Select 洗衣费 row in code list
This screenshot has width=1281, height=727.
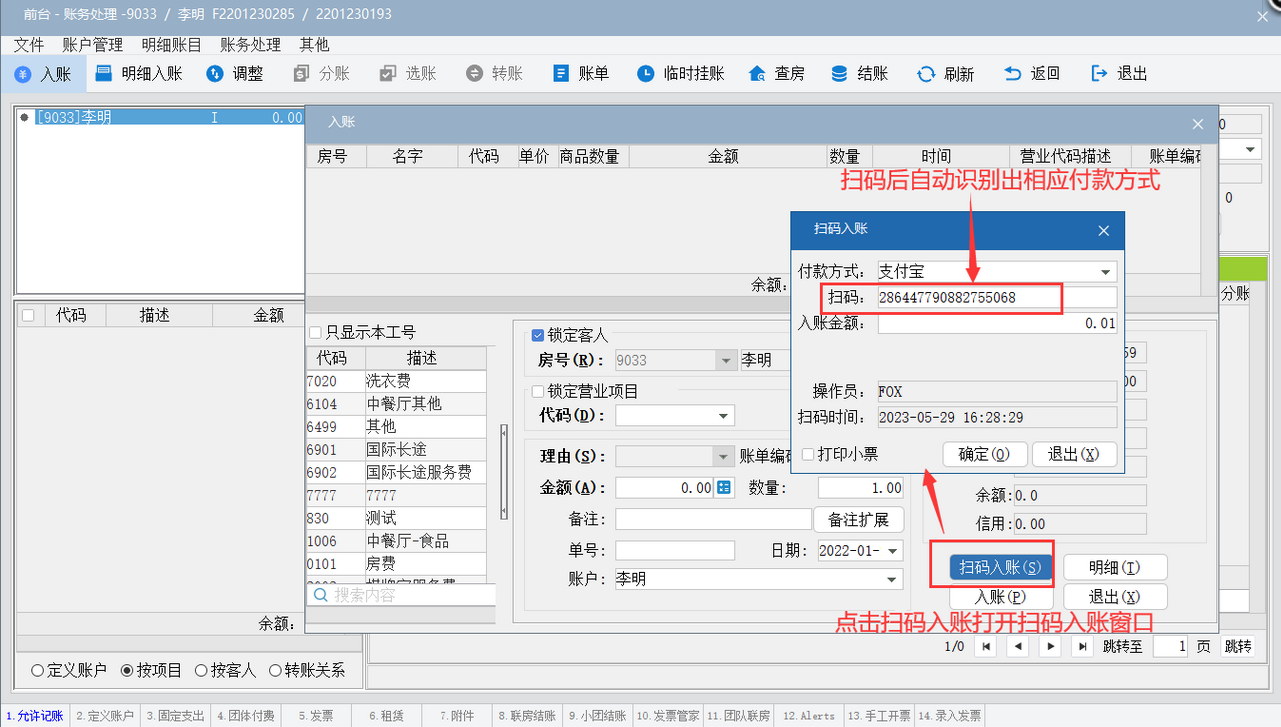click(x=396, y=381)
